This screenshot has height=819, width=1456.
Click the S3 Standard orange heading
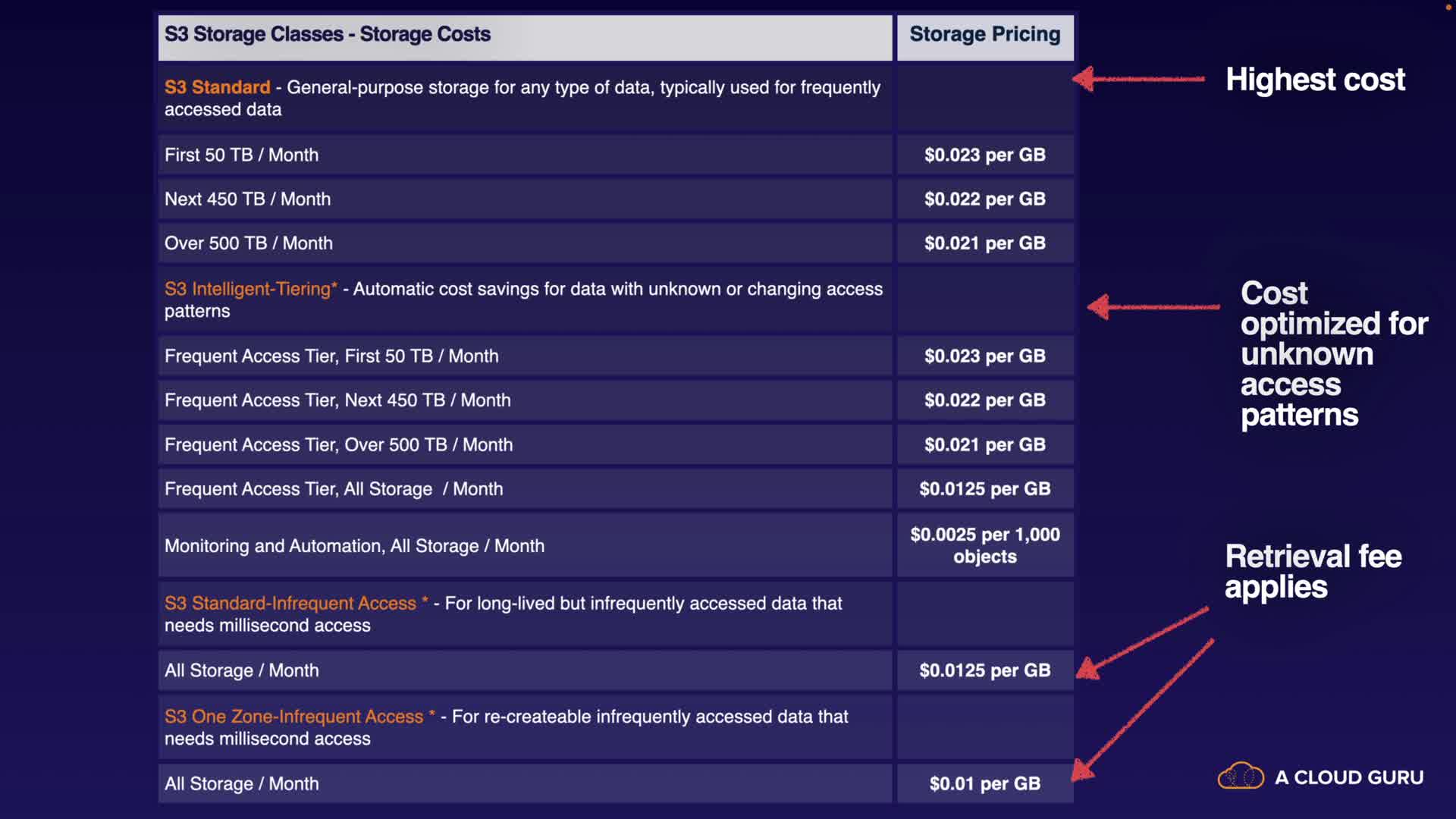(217, 87)
